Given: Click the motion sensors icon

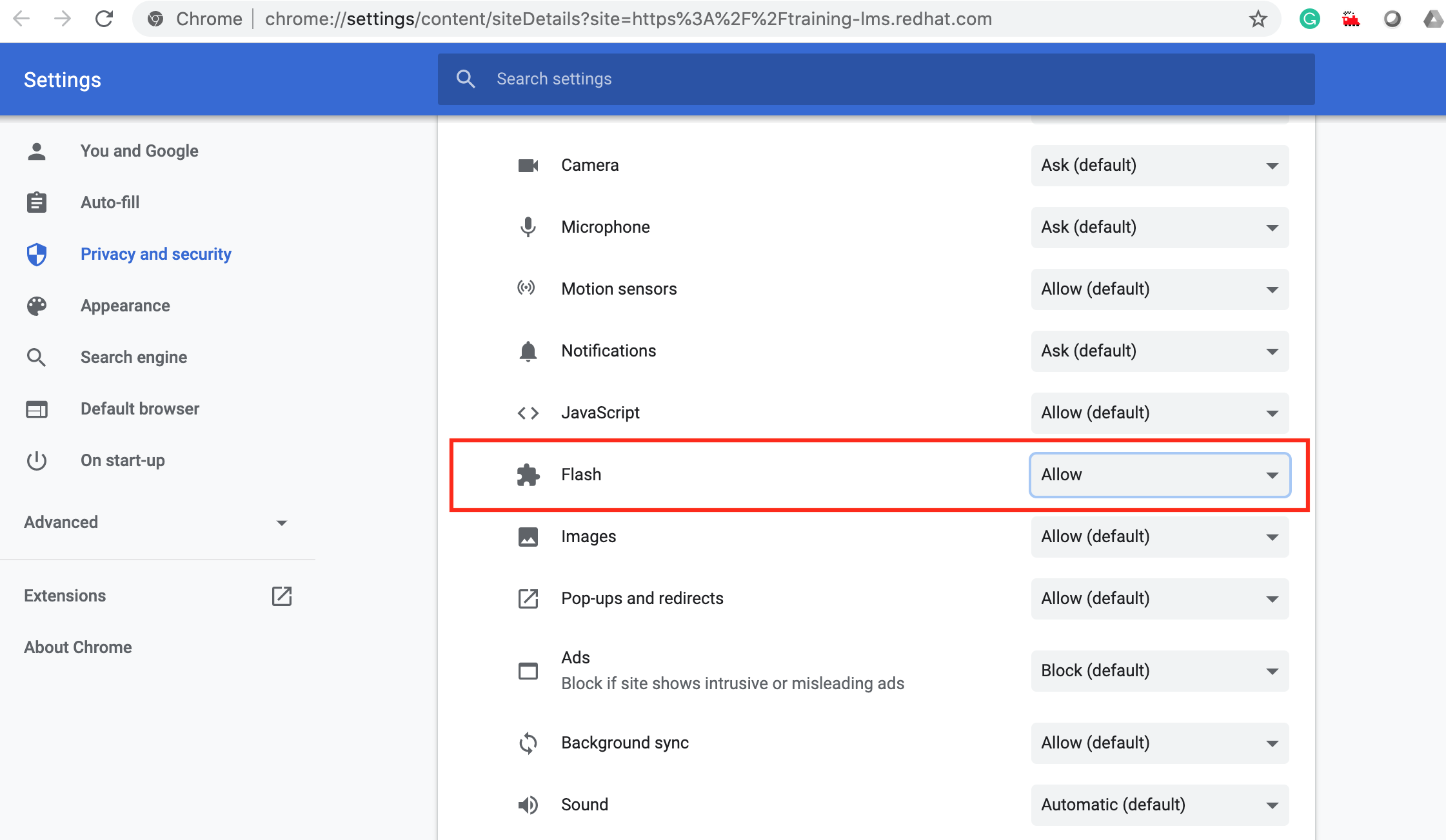Looking at the screenshot, I should tap(527, 288).
